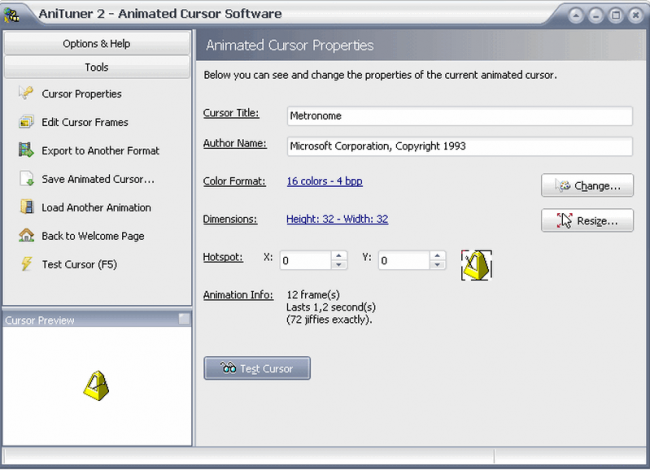Increase Hotspot Y with up arrow
This screenshot has width=650, height=470.
click(437, 256)
